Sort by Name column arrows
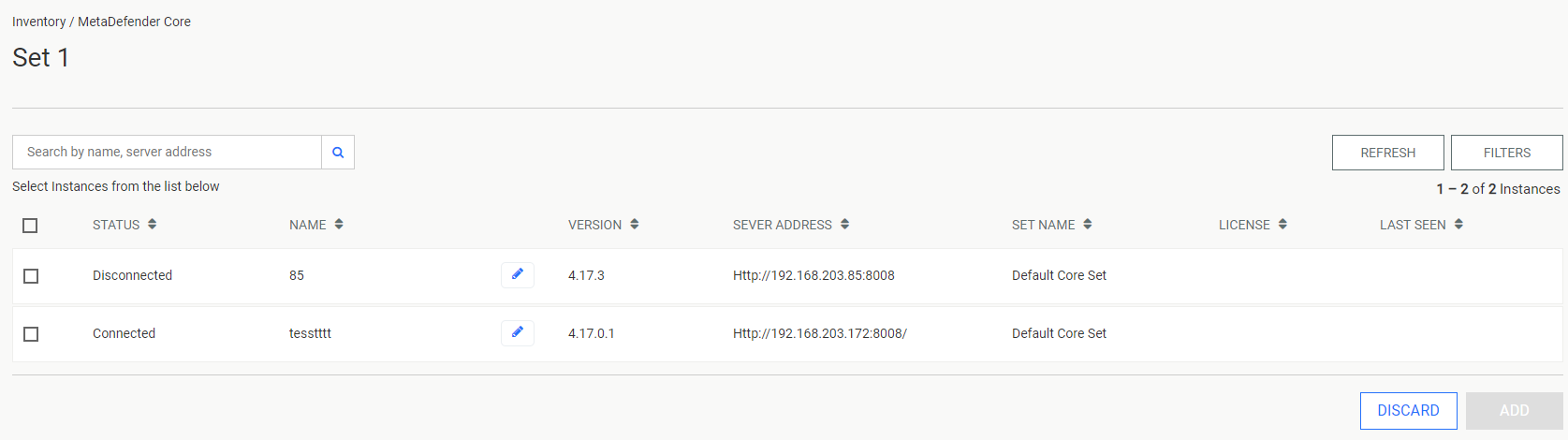 pyautogui.click(x=339, y=225)
